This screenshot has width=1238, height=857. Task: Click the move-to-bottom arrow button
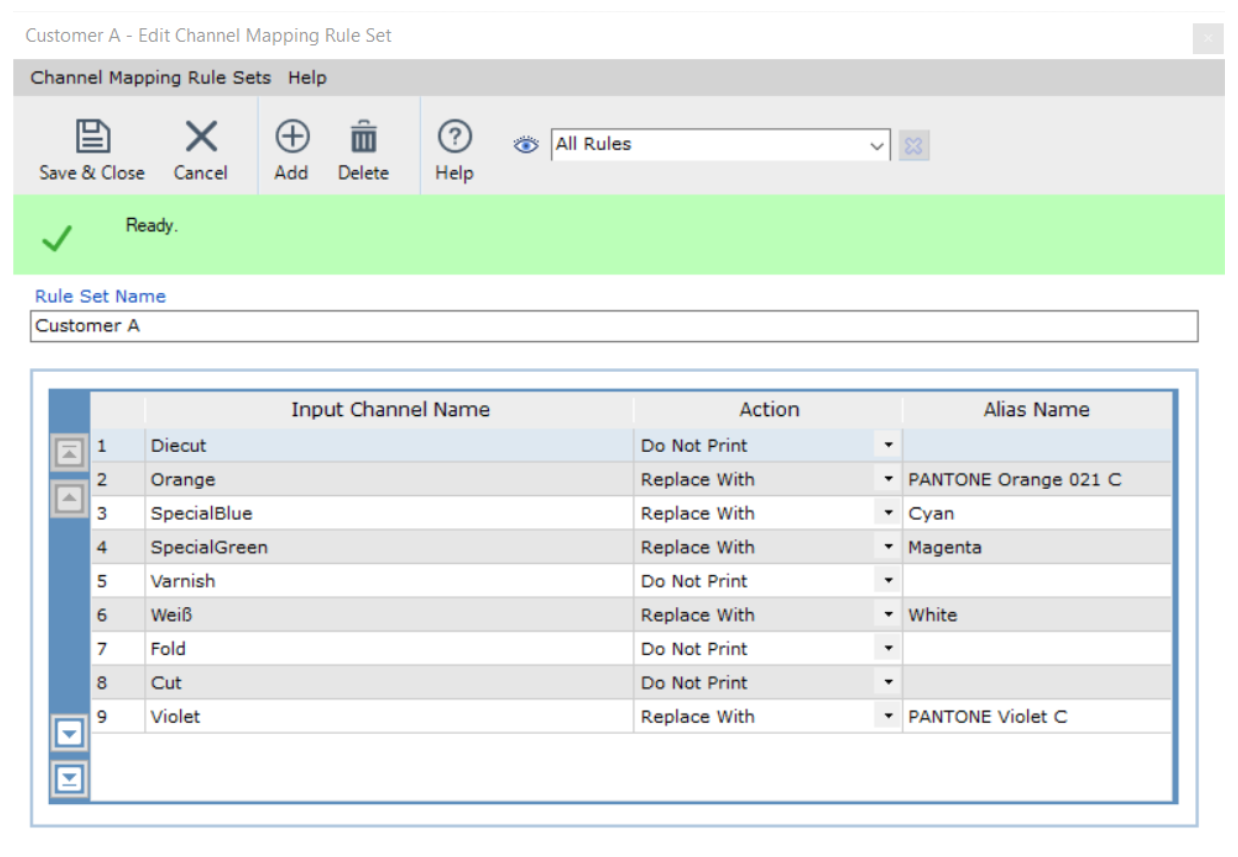(69, 779)
